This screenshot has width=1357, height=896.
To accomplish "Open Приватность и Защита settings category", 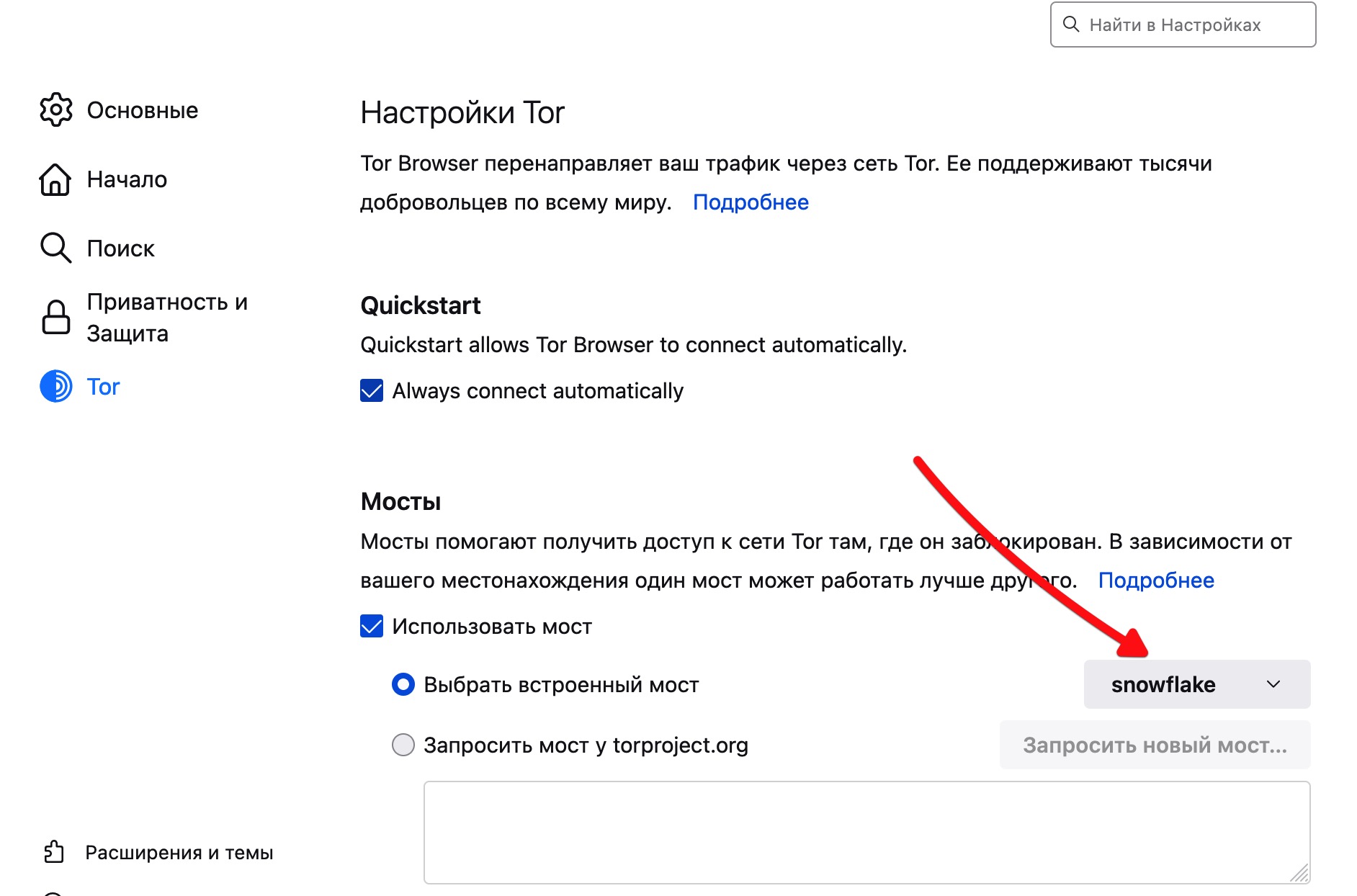I will (x=167, y=318).
